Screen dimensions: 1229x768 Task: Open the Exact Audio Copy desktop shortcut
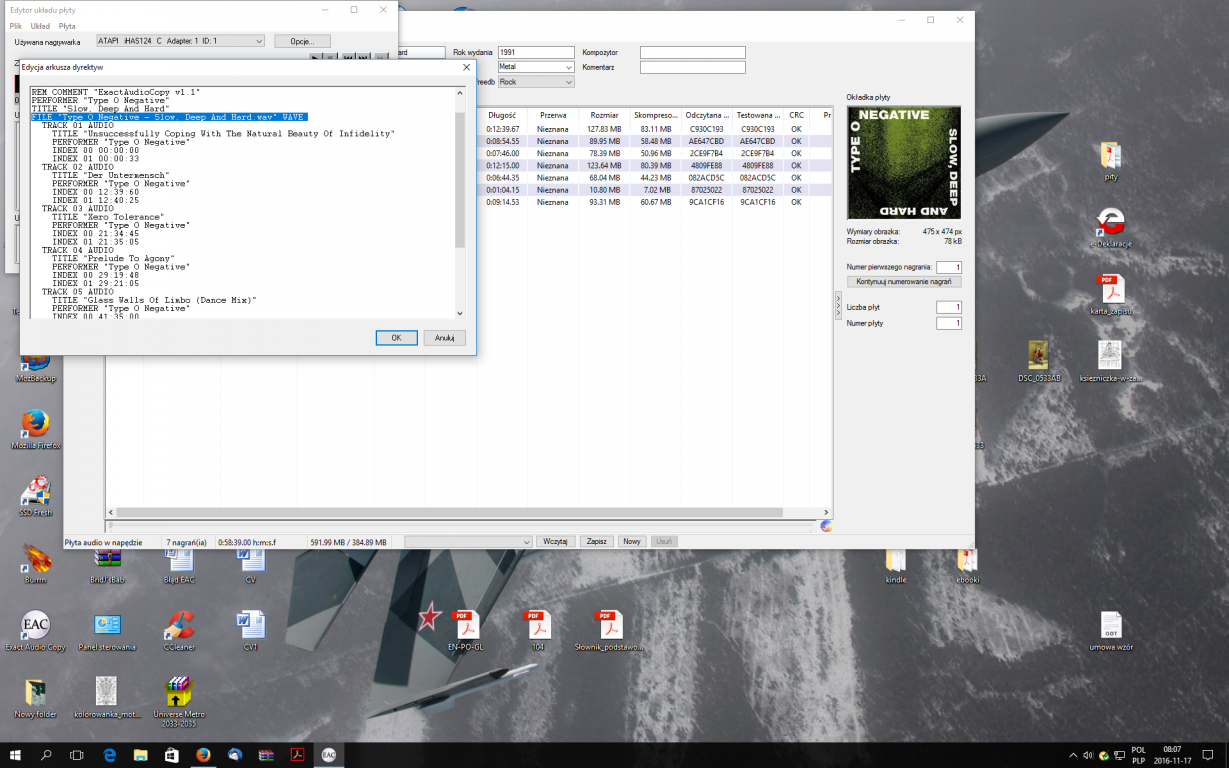tap(35, 631)
